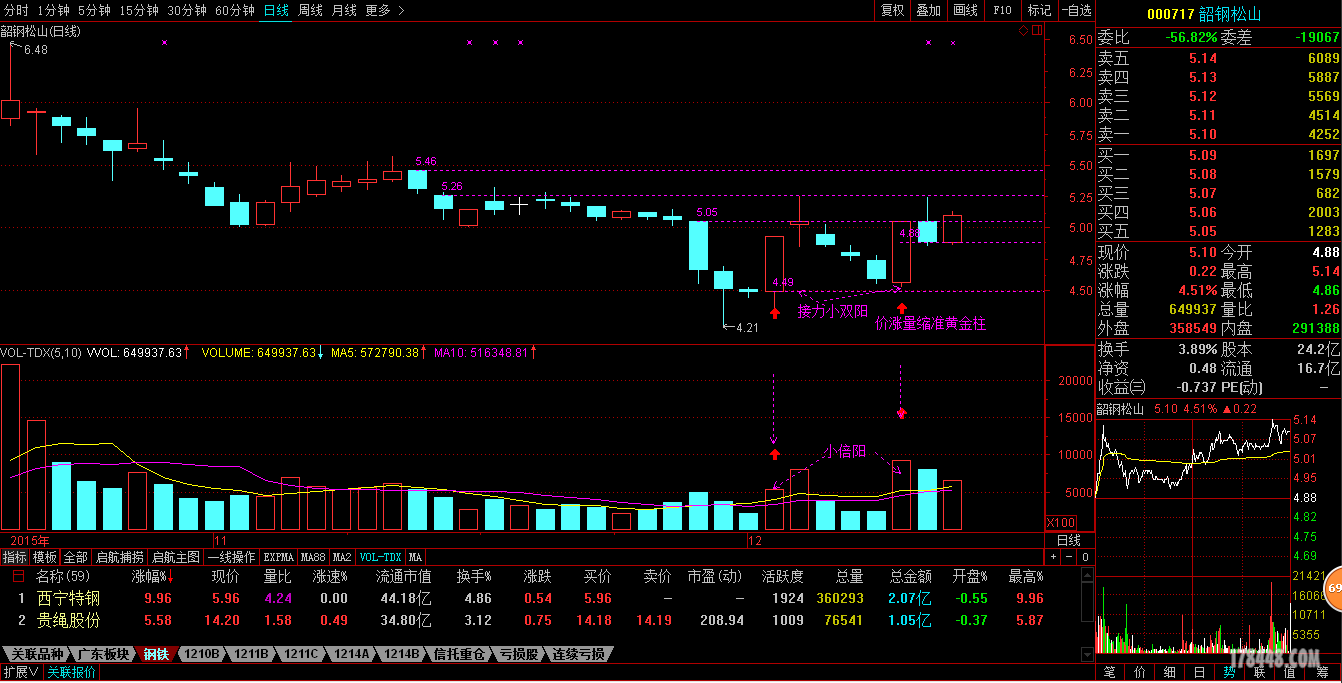This screenshot has height=683, width=1342.
Task: Toggle the VOL-TDX indicator
Action: tap(380, 557)
